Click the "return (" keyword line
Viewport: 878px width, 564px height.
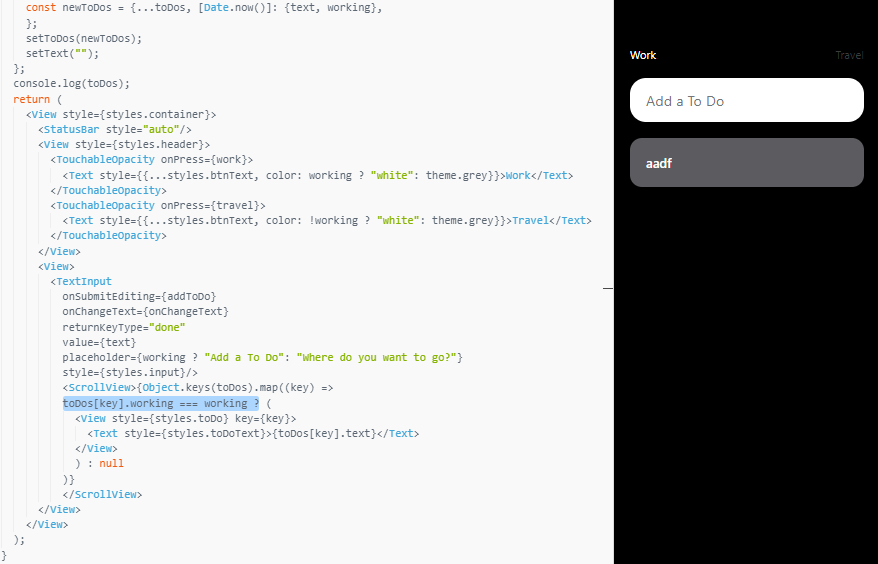coord(38,99)
